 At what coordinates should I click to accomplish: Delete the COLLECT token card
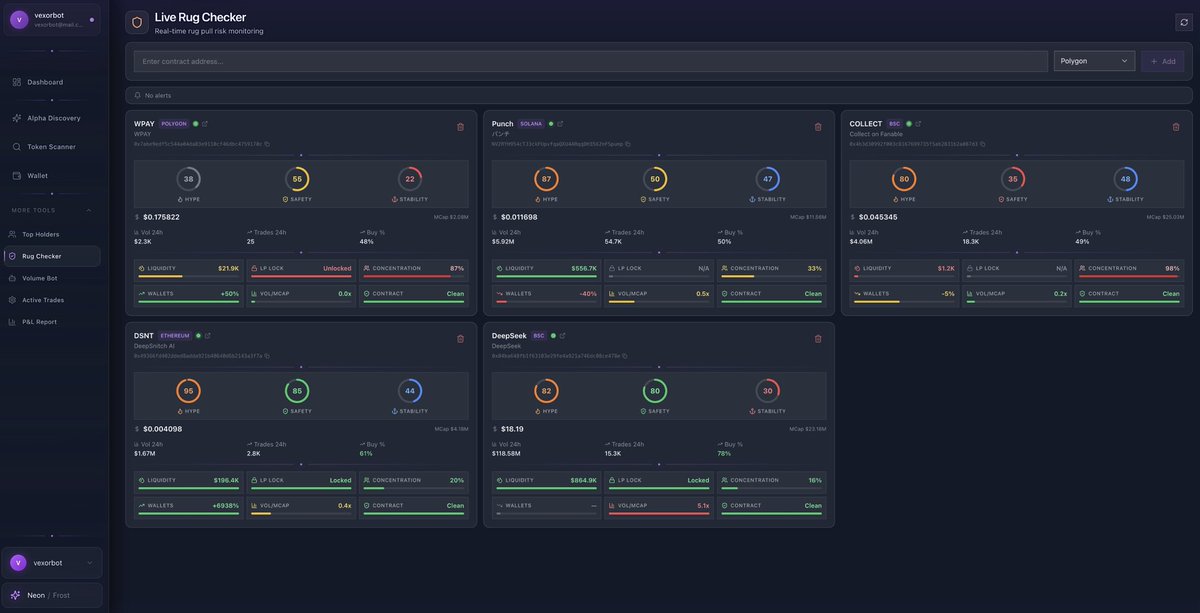[1176, 127]
